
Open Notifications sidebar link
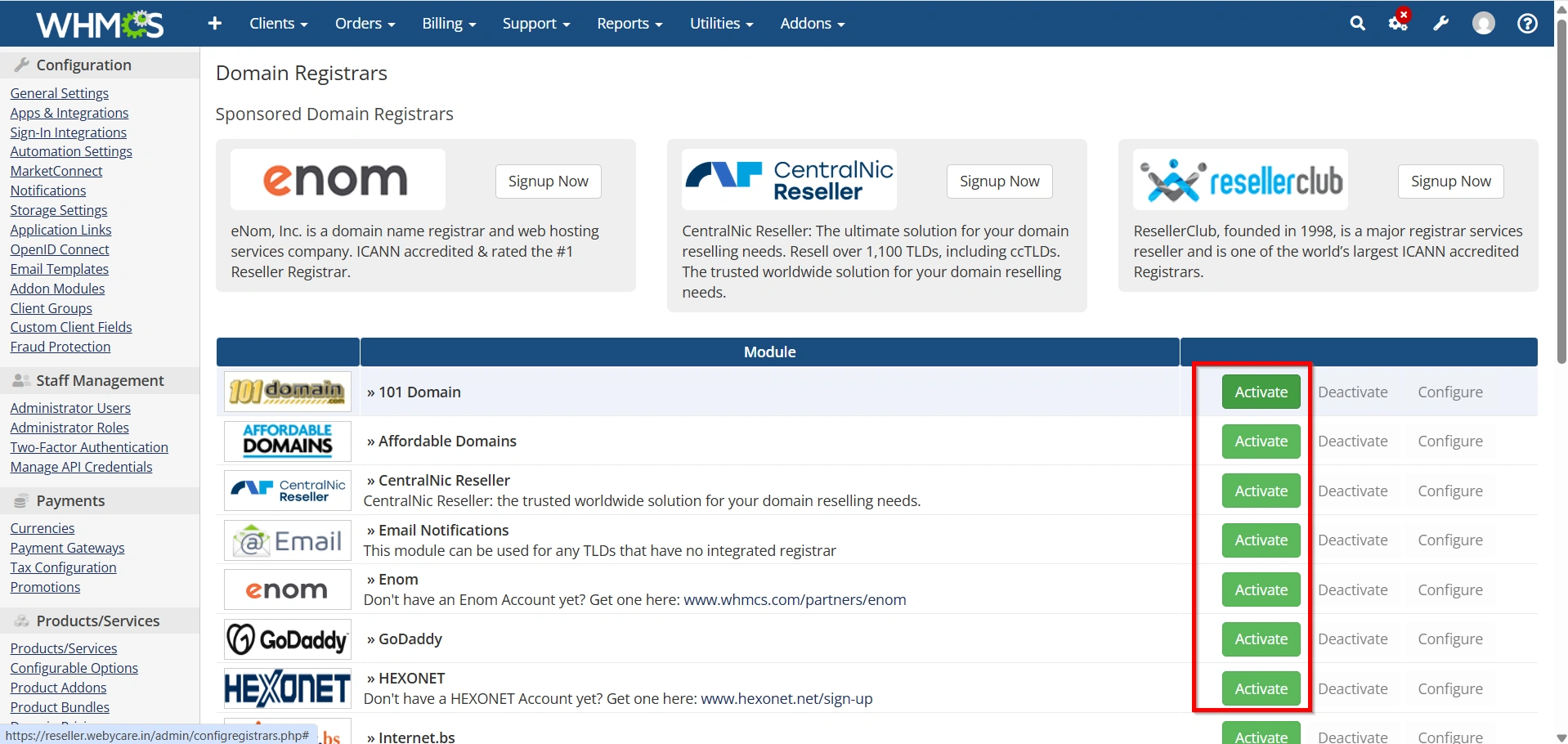coord(48,190)
